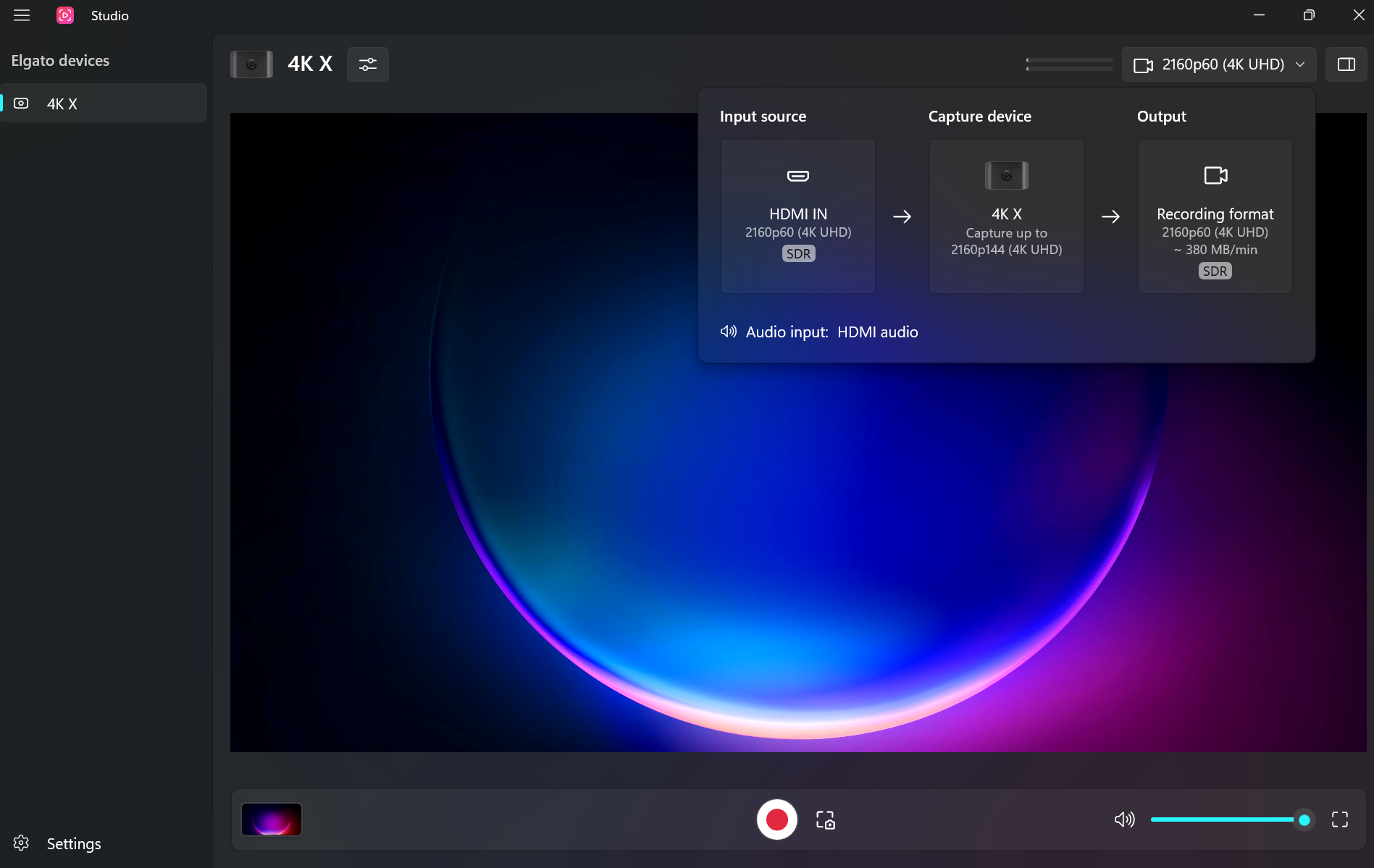Open the recent capture thumbnail
This screenshot has height=868, width=1374.
[x=272, y=819]
